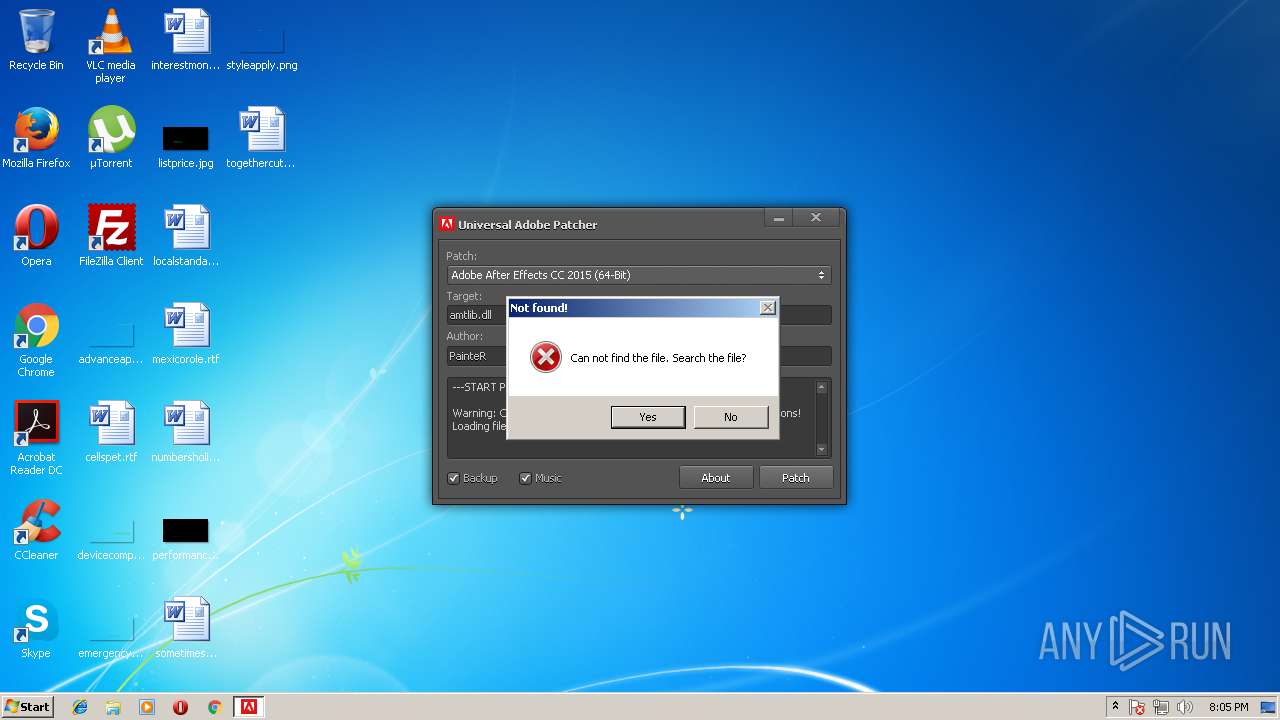Open the Start menu
Screen dimensions: 1280x720
point(27,707)
